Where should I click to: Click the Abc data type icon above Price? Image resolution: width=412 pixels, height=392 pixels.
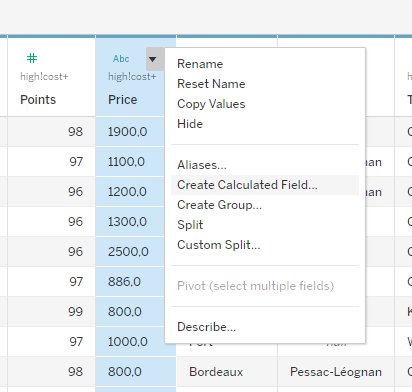click(121, 59)
